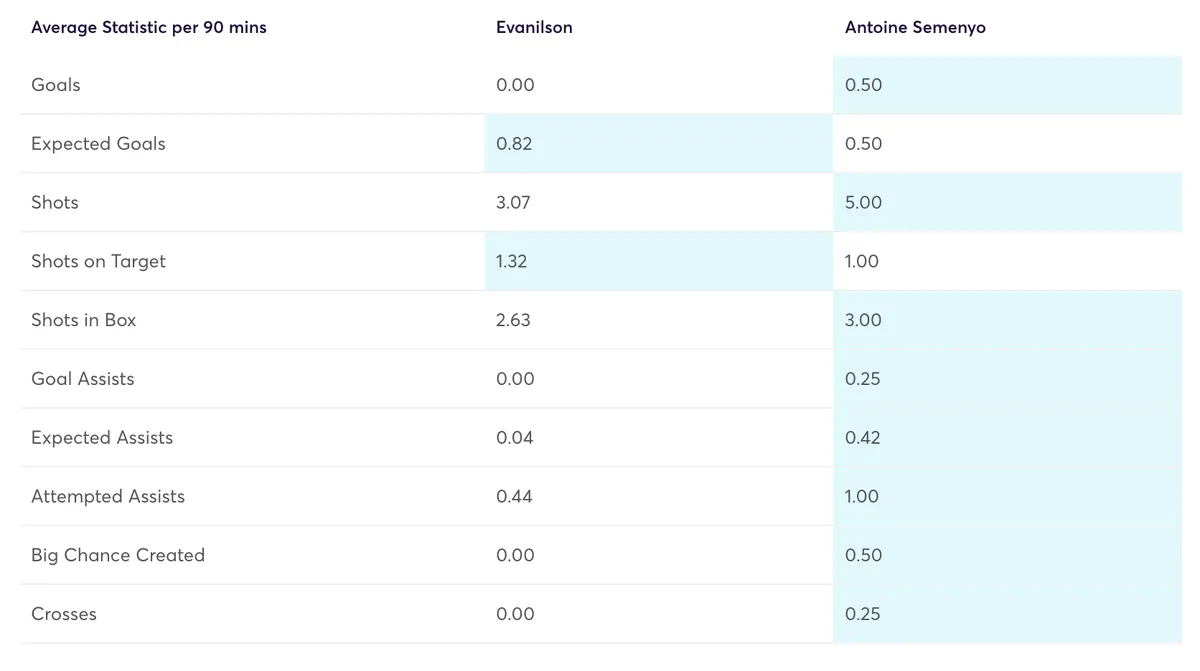Select Evanilson's Shots value 3.07
This screenshot has width=1200, height=671.
click(x=513, y=202)
